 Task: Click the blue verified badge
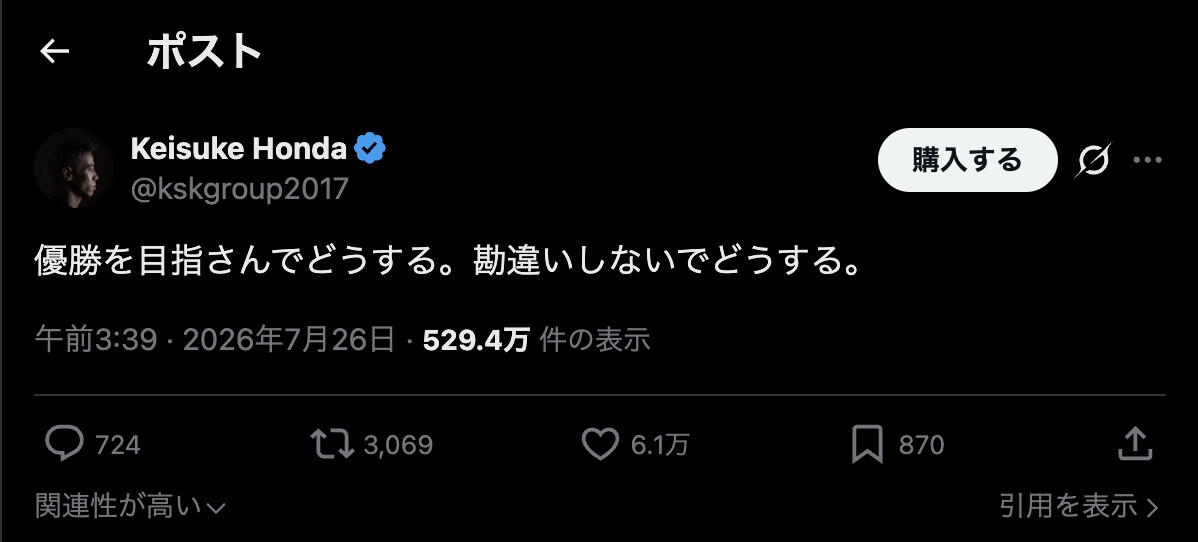pos(371,148)
